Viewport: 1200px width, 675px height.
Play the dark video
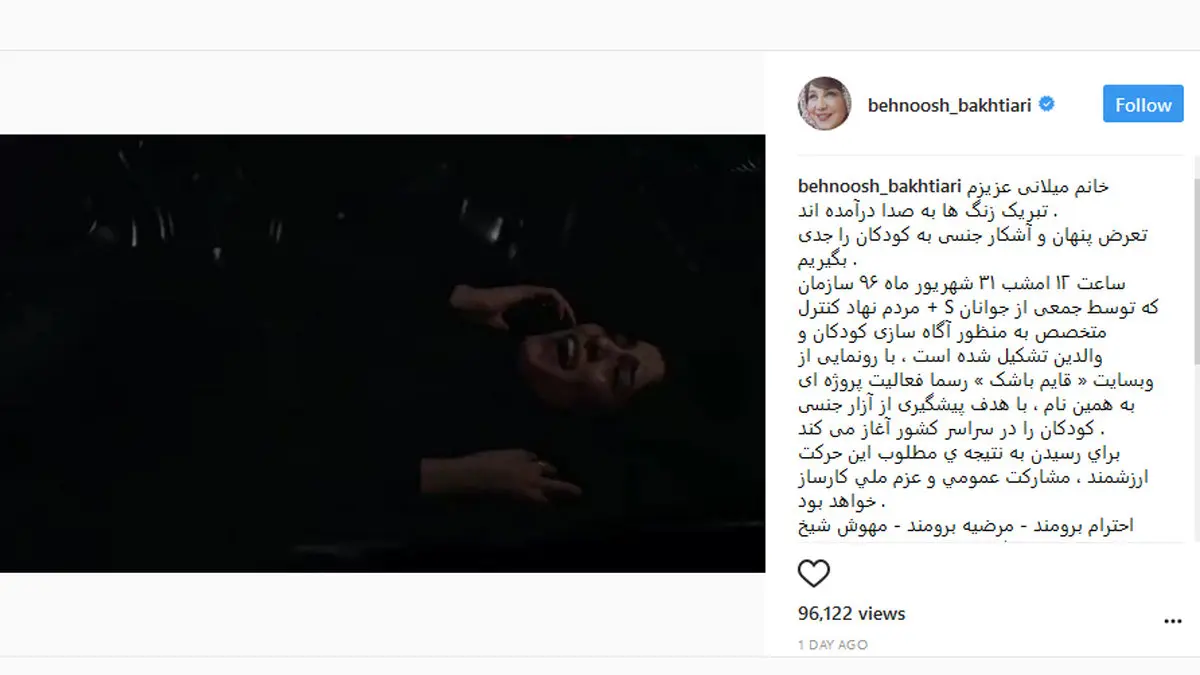tap(382, 353)
